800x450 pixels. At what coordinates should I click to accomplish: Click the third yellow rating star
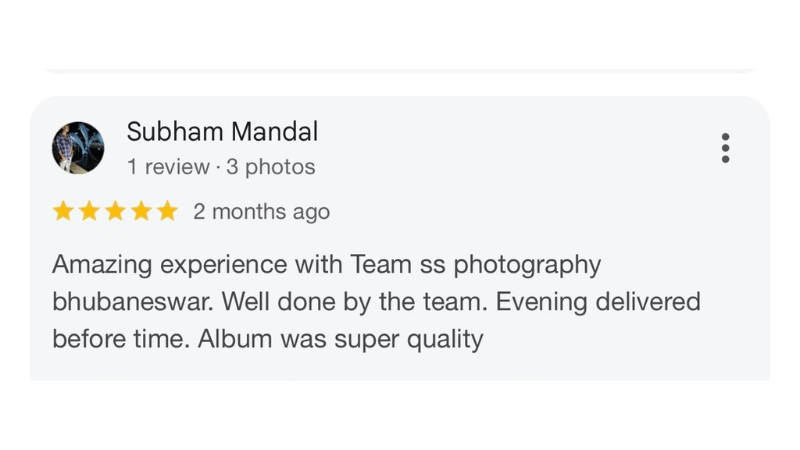[115, 211]
